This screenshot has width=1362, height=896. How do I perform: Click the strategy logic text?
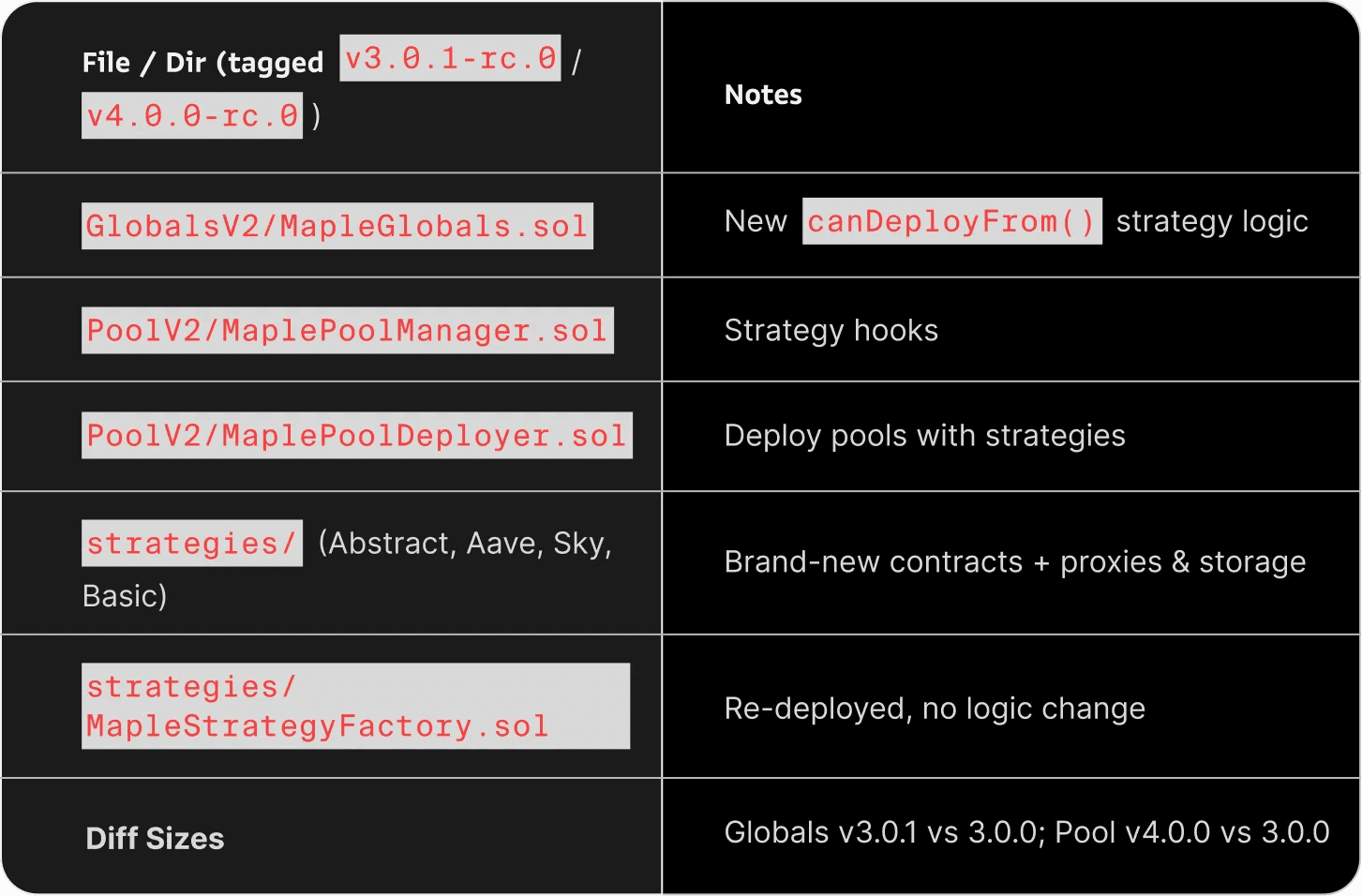click(1212, 222)
